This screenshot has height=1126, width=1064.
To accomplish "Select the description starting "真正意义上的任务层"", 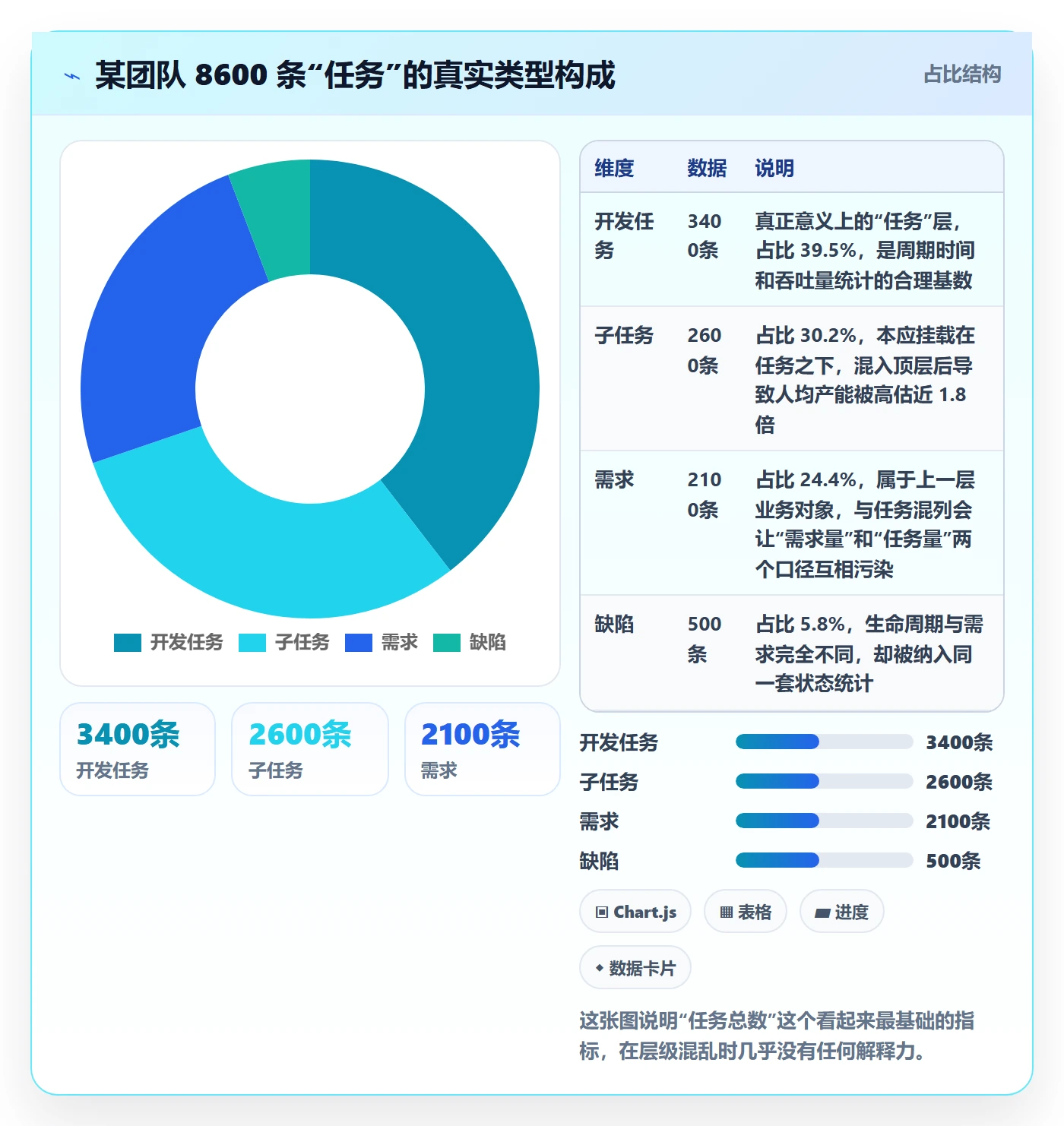I will pyautogui.click(x=865, y=251).
